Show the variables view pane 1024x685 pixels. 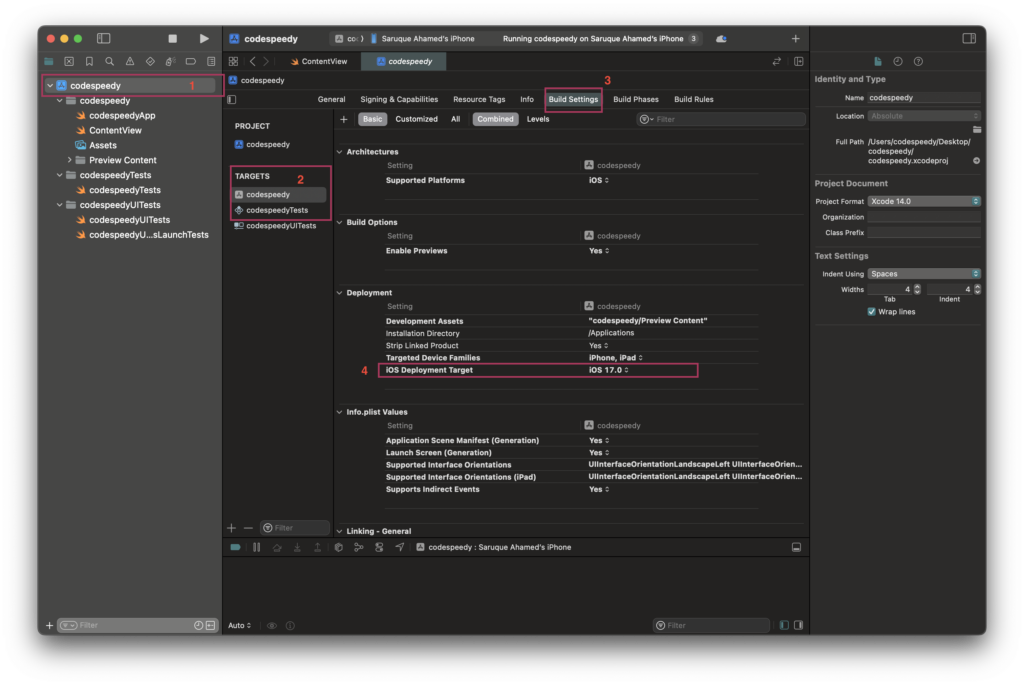(x=784, y=625)
